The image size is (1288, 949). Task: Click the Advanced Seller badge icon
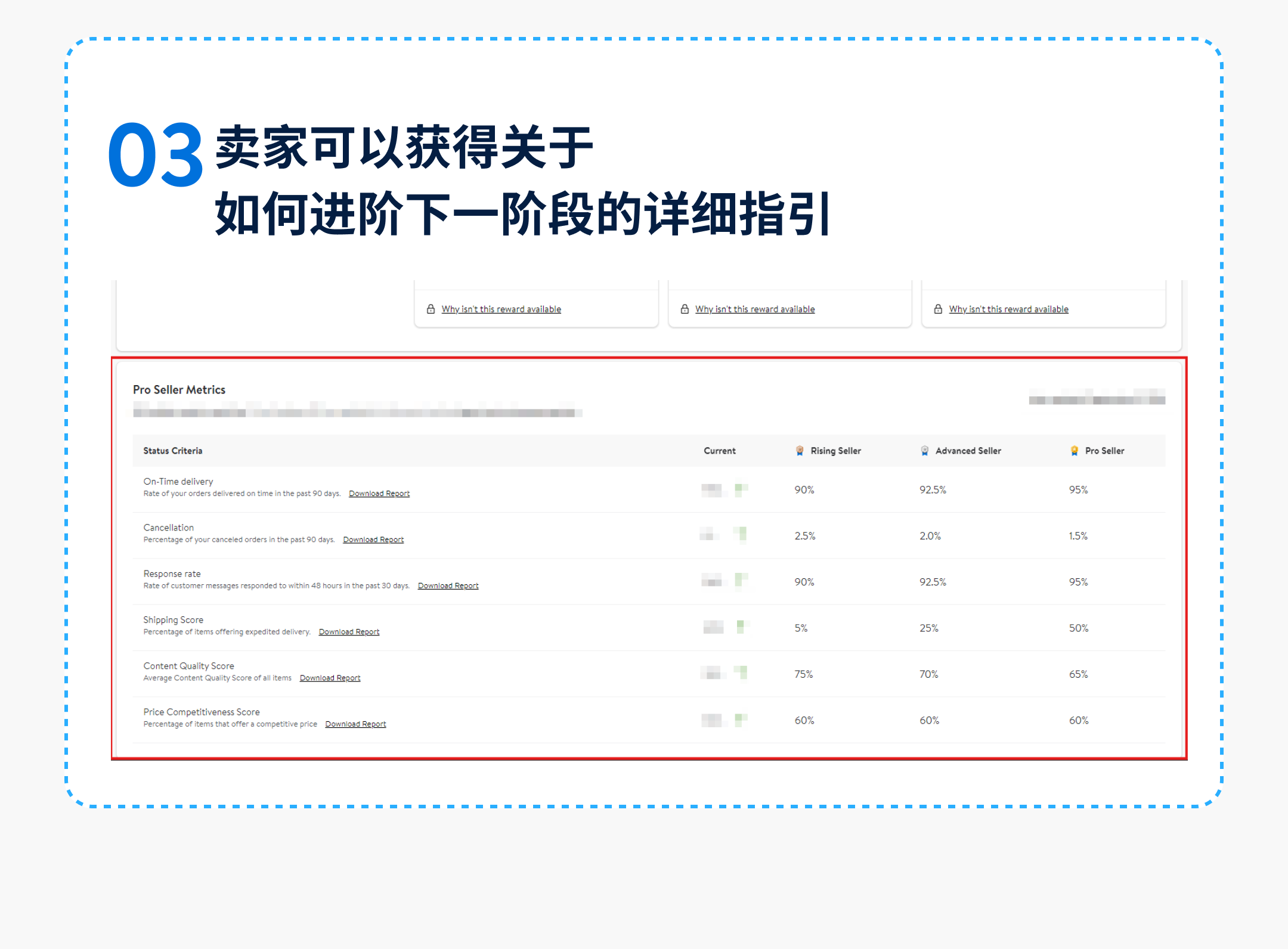[925, 450]
